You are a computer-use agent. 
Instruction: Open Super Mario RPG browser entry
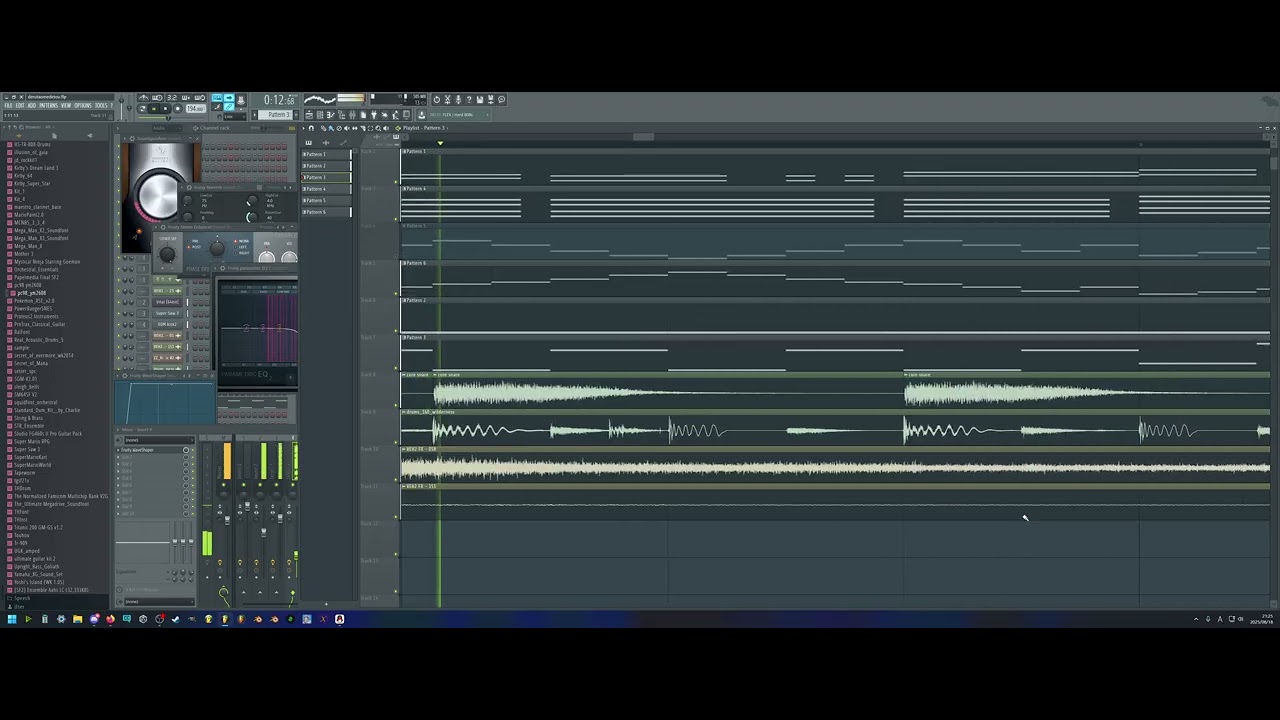[32, 441]
